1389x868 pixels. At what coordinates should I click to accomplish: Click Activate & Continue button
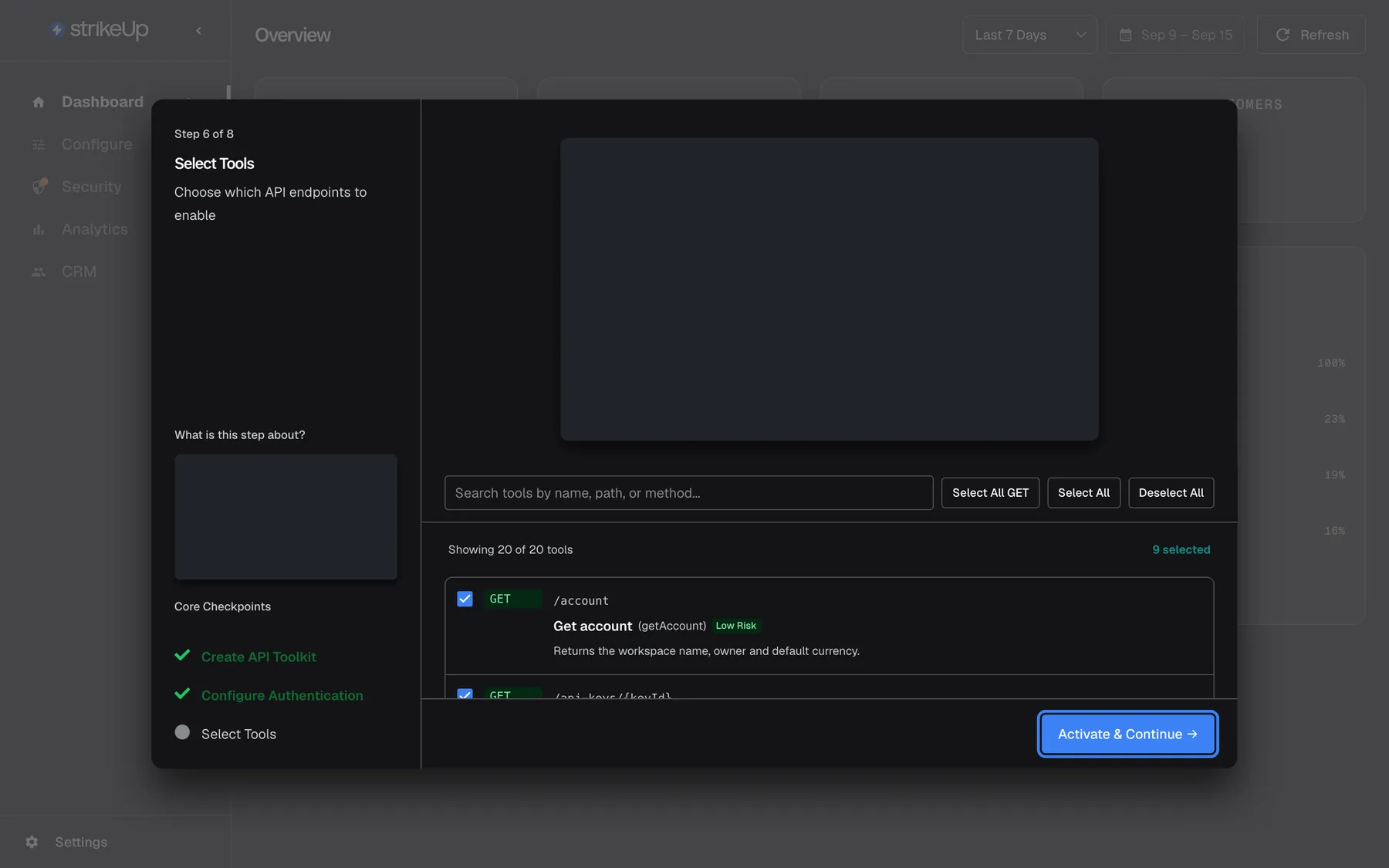[1127, 734]
